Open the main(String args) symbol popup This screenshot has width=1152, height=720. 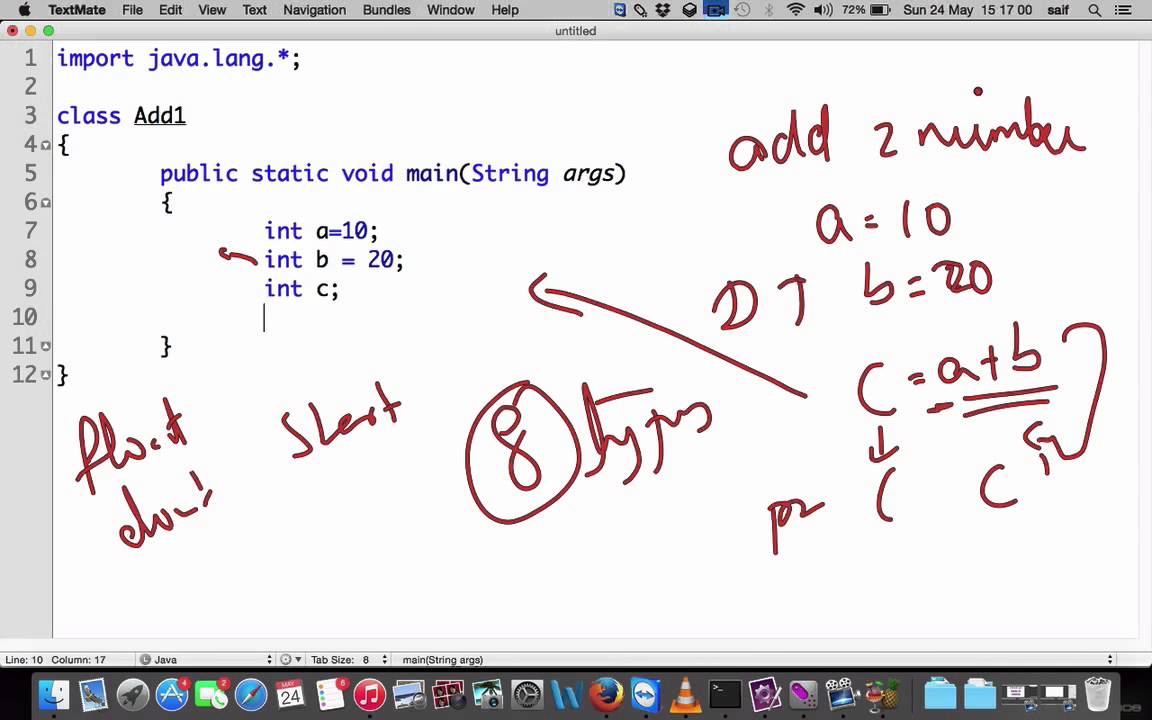(x=755, y=659)
